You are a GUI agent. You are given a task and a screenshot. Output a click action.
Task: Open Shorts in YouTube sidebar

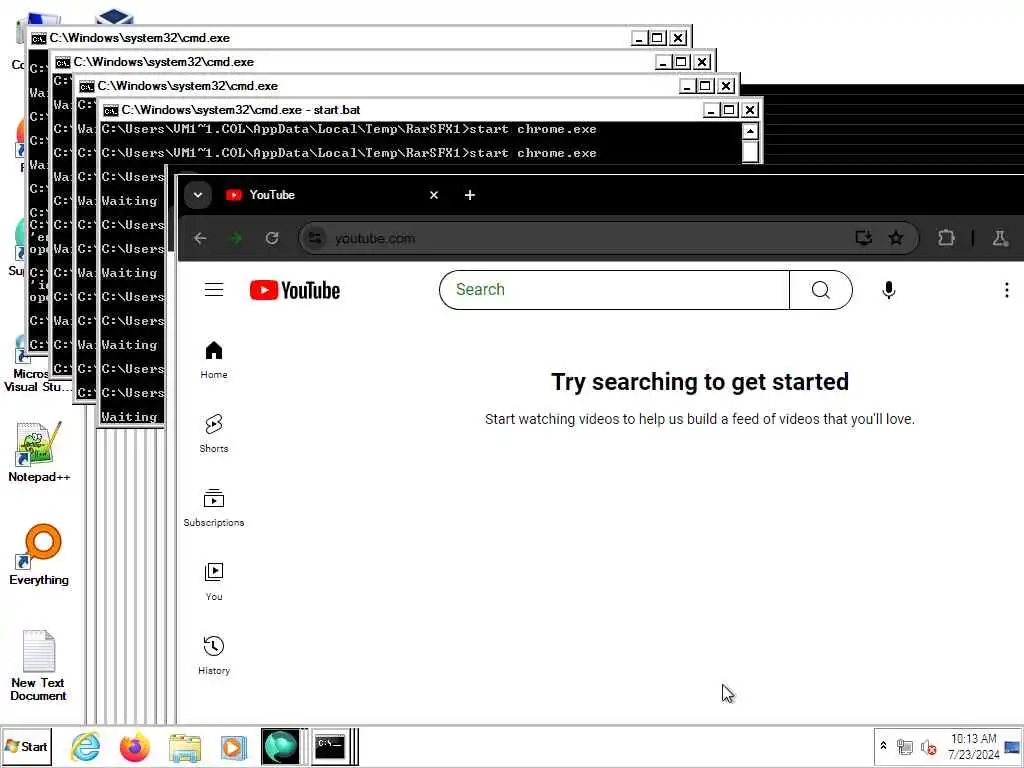[x=214, y=434]
